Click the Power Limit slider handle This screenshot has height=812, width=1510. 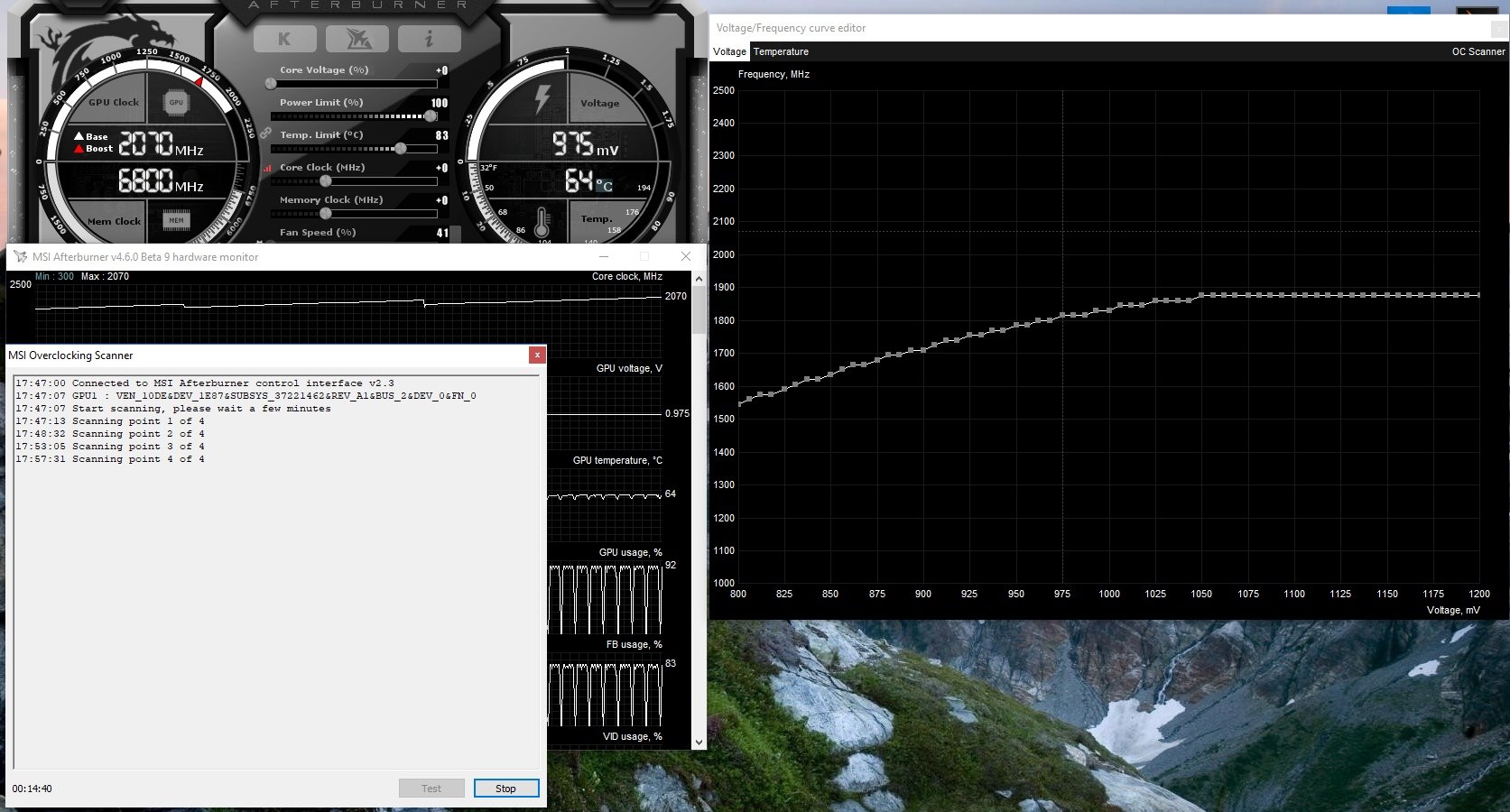point(431,116)
